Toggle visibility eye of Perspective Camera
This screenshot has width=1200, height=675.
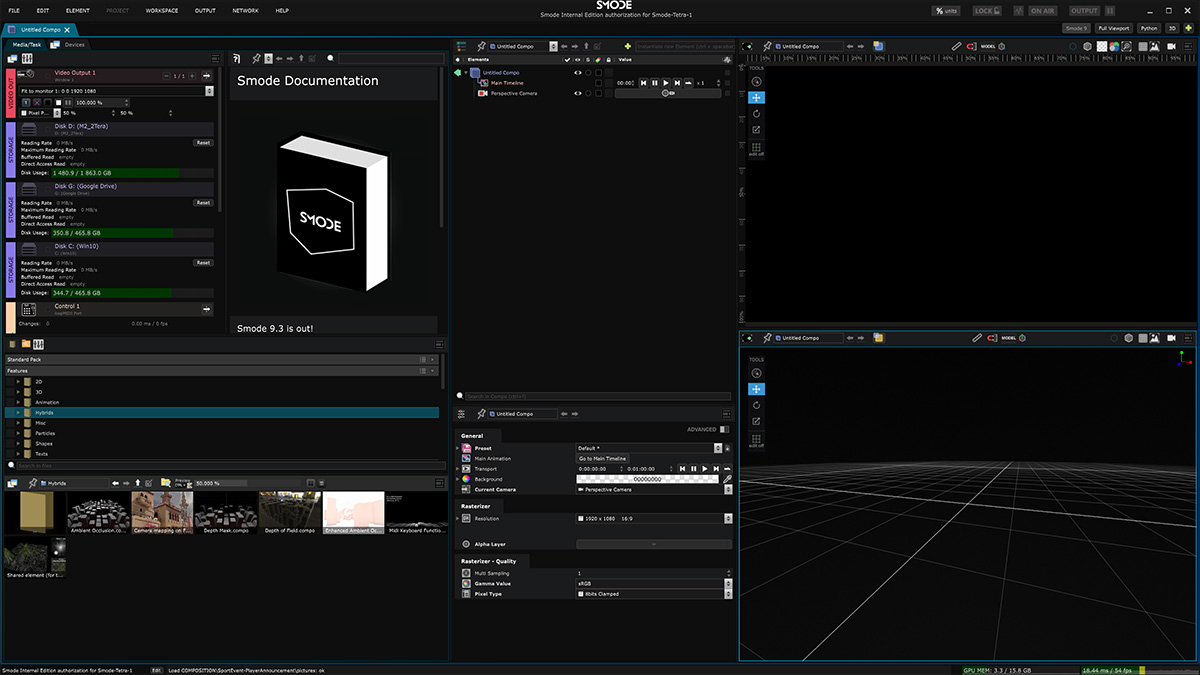577,93
